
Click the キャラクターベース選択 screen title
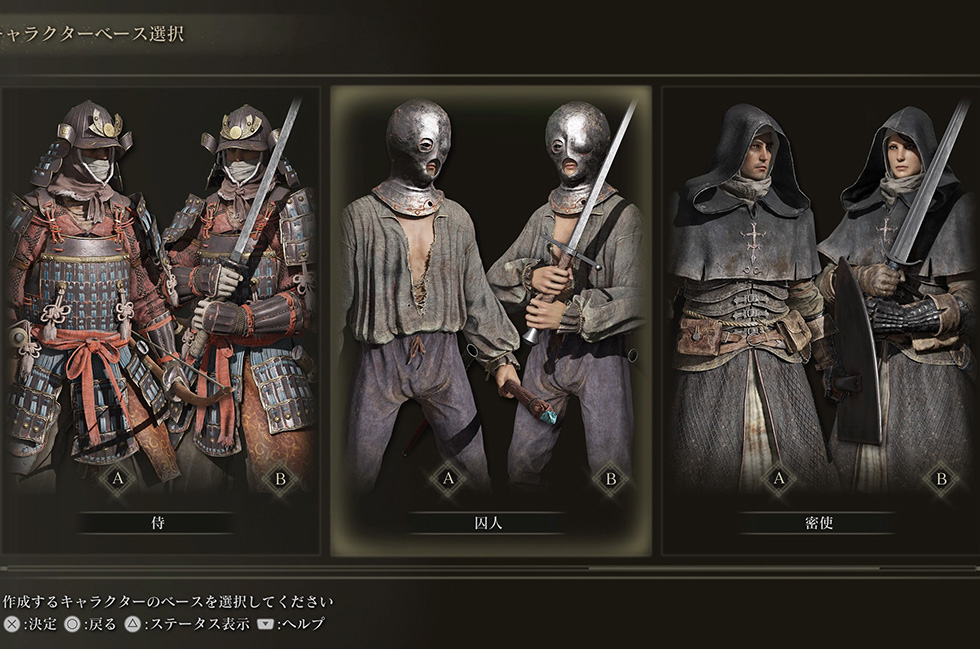[x=92, y=33]
